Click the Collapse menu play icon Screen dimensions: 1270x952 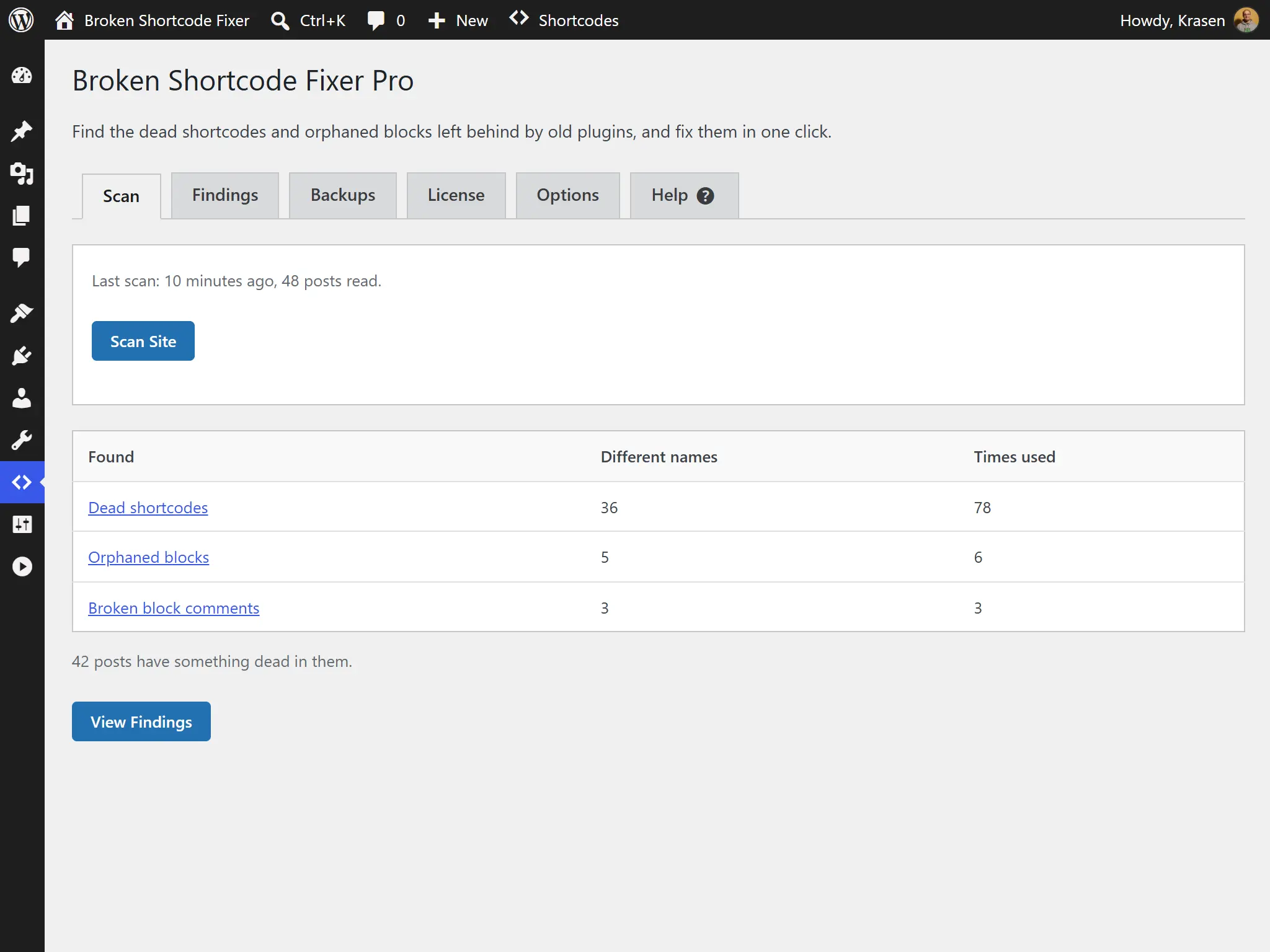[22, 566]
